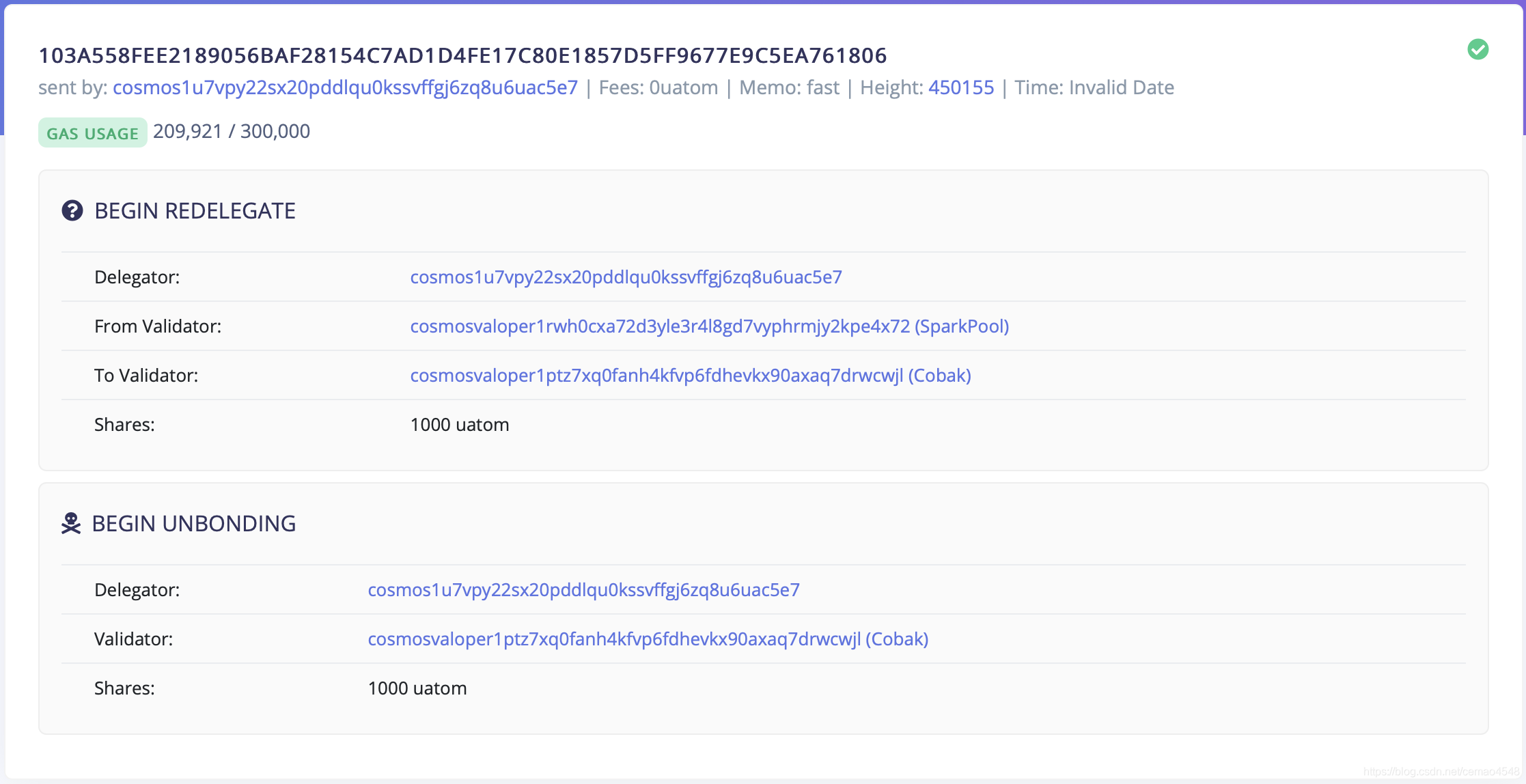Click the BEGIN UNBONDING section title
The image size is (1526, 784).
pyautogui.click(x=193, y=524)
